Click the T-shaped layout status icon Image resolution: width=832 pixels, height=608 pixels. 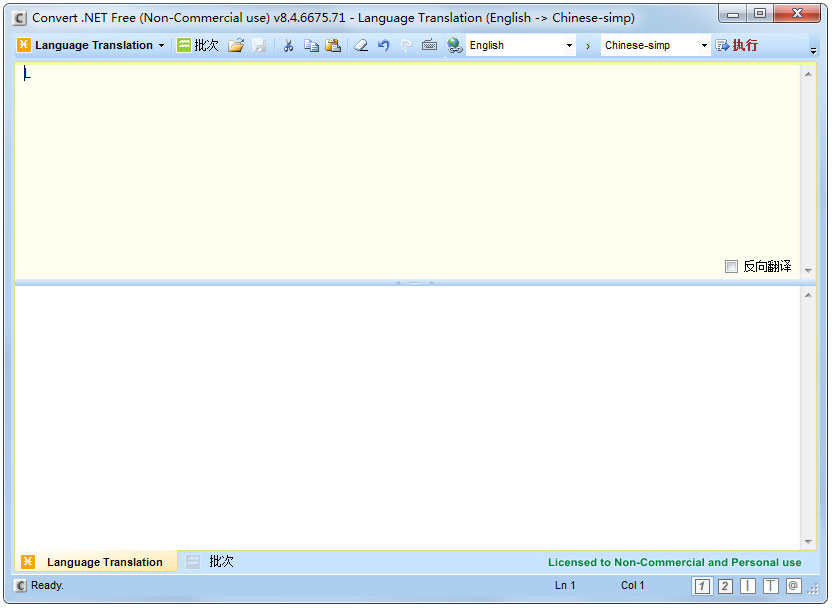(x=770, y=586)
